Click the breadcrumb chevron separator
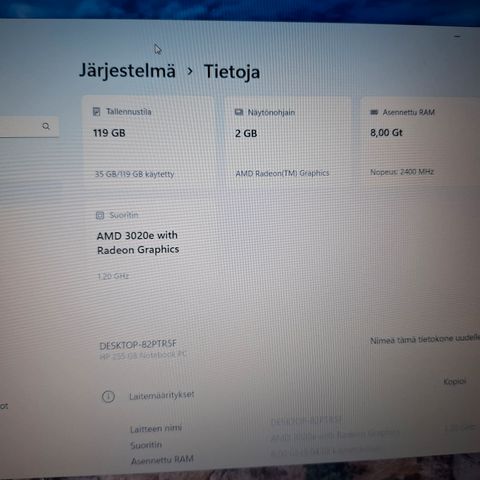This screenshot has height=480, width=480. pyautogui.click(x=190, y=71)
